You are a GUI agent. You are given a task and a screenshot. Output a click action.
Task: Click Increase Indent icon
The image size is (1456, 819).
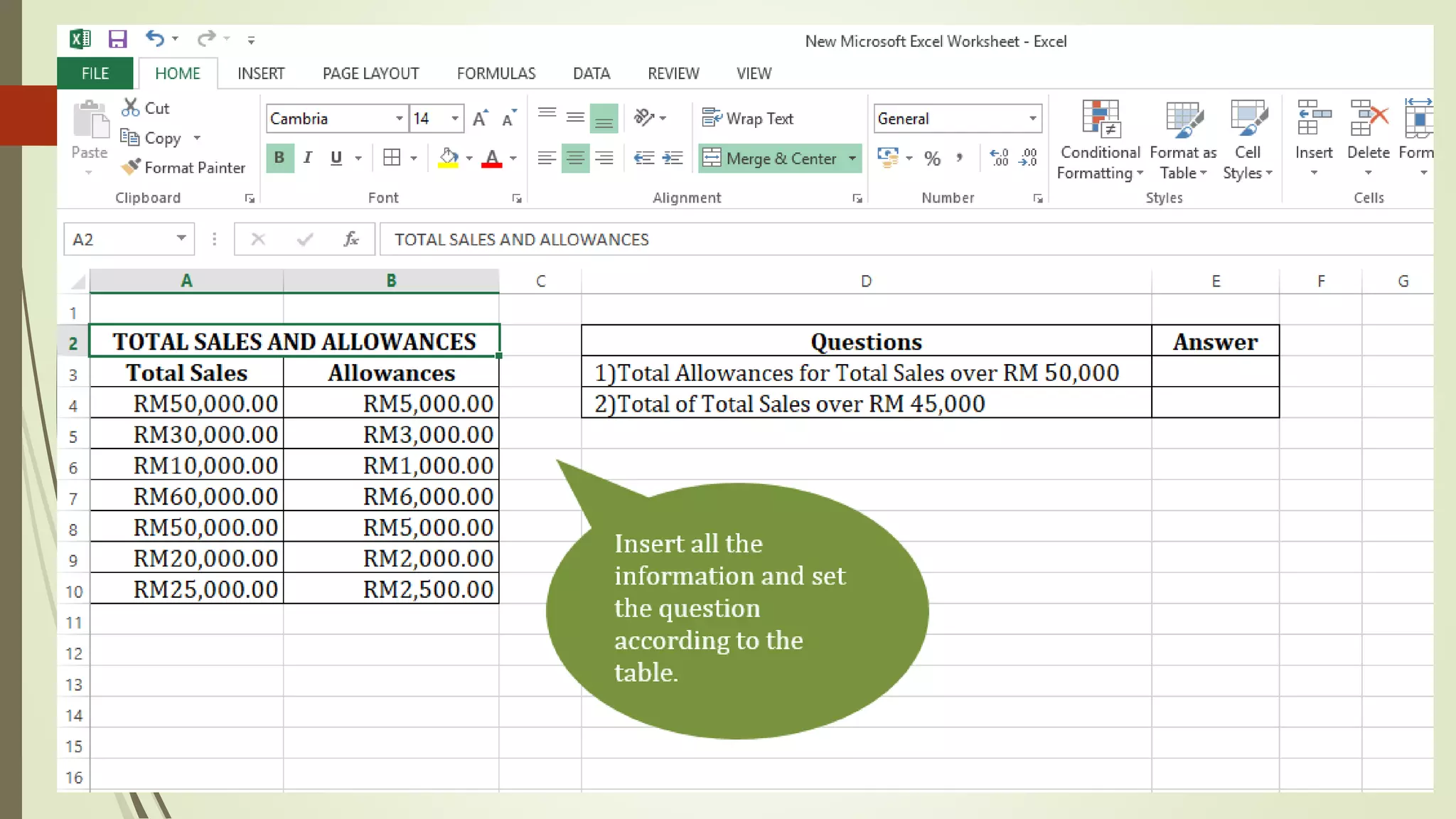pyautogui.click(x=673, y=158)
